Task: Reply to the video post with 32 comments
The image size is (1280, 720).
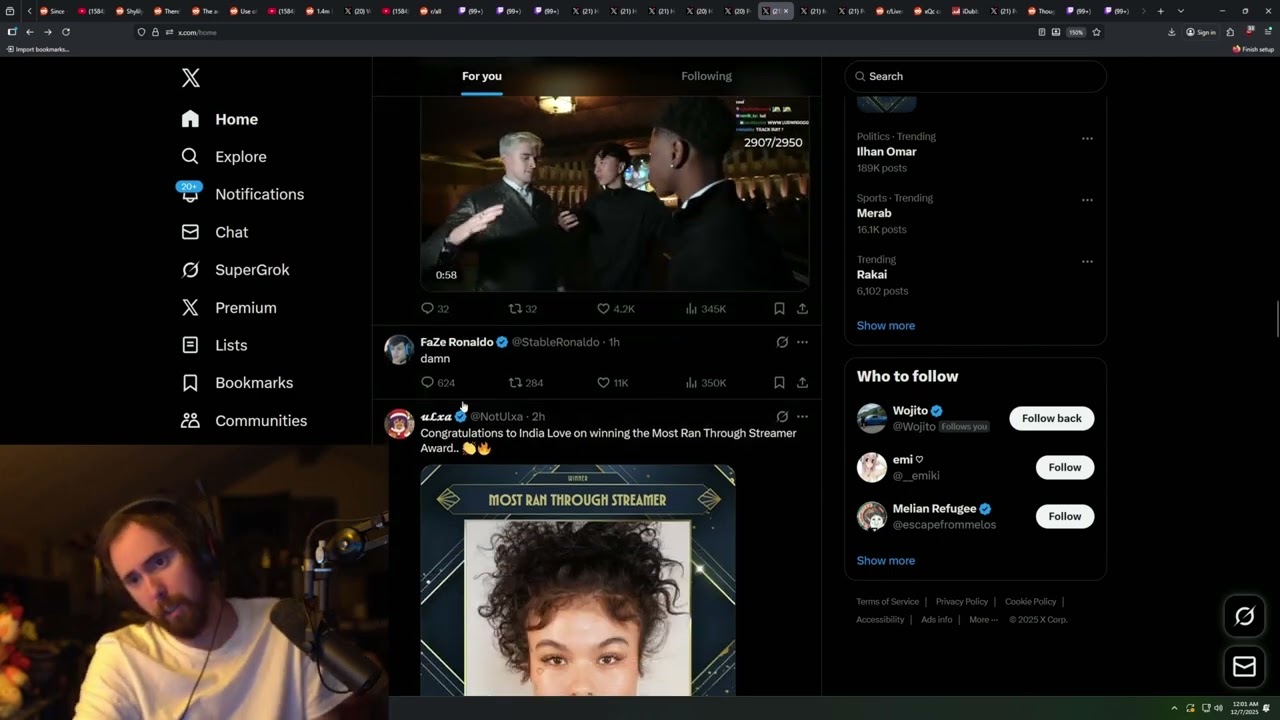Action: point(435,309)
